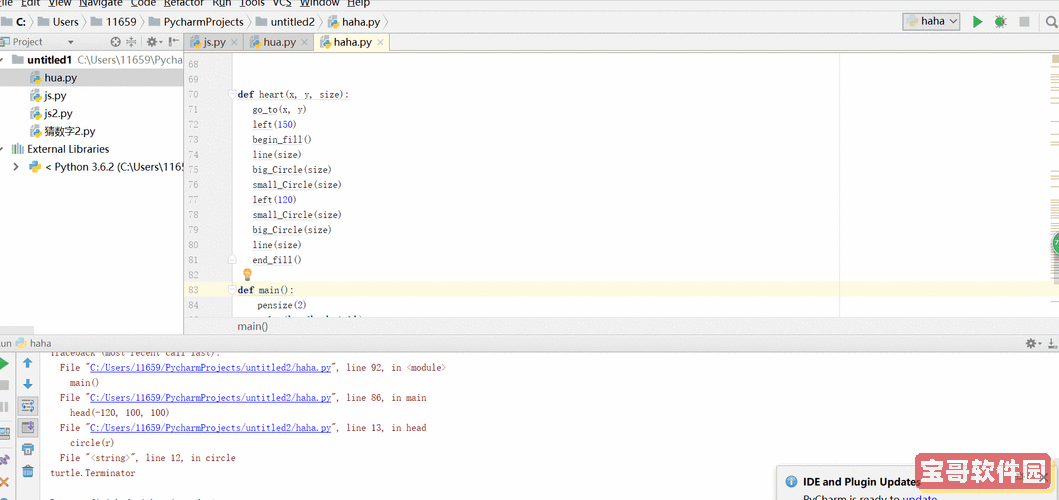
Task: Jump up the stack trace with up arrow
Action: 28,363
